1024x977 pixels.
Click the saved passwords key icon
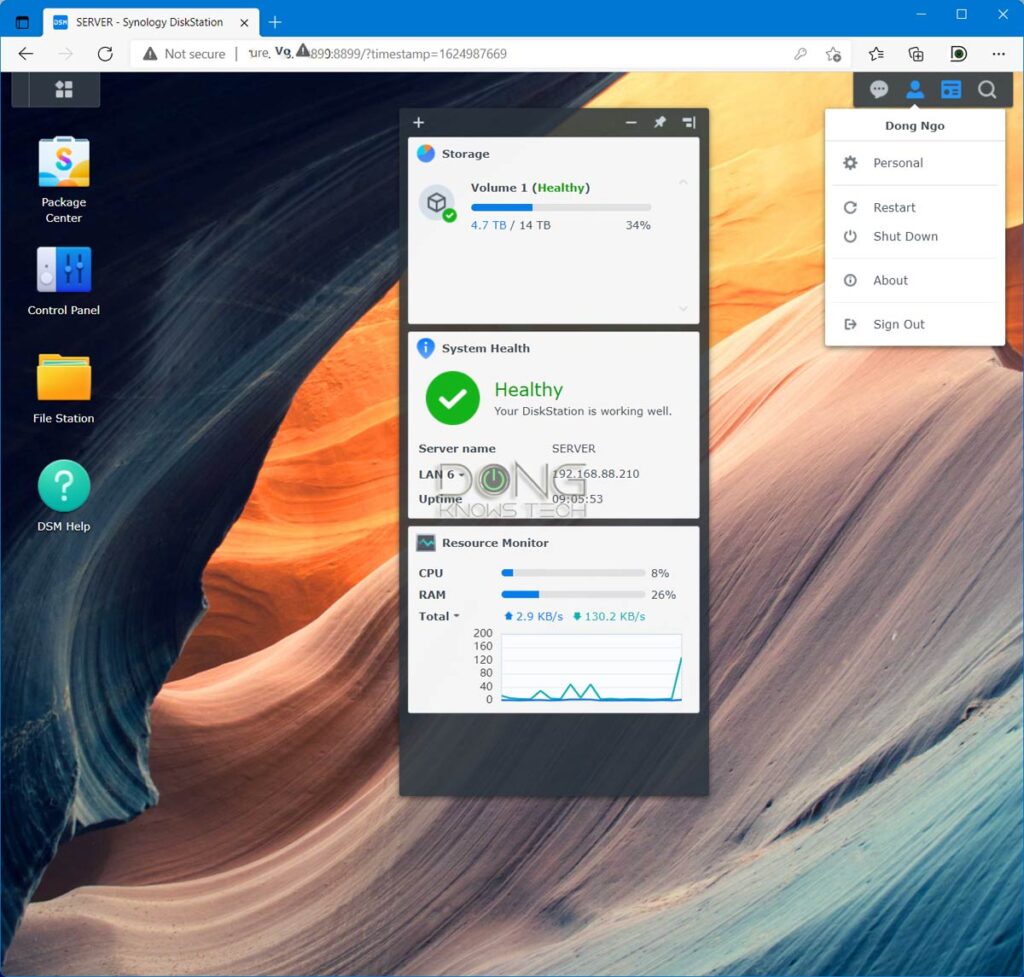tap(800, 54)
